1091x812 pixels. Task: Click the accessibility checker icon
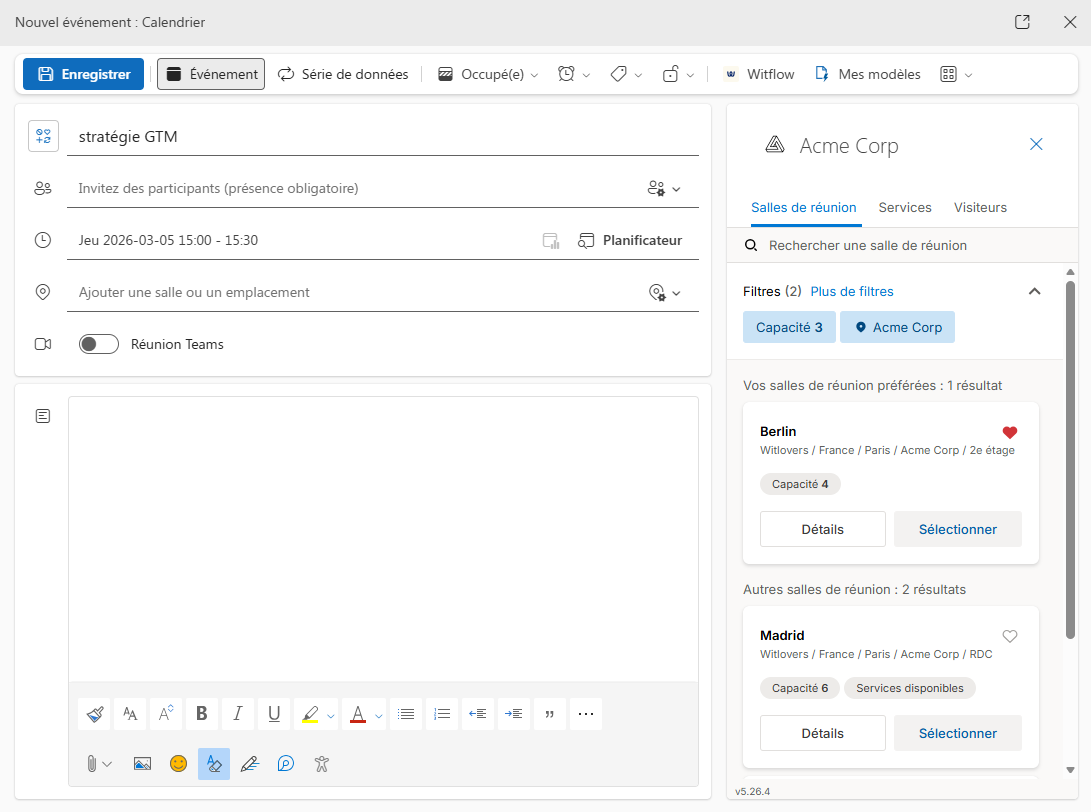point(321,763)
